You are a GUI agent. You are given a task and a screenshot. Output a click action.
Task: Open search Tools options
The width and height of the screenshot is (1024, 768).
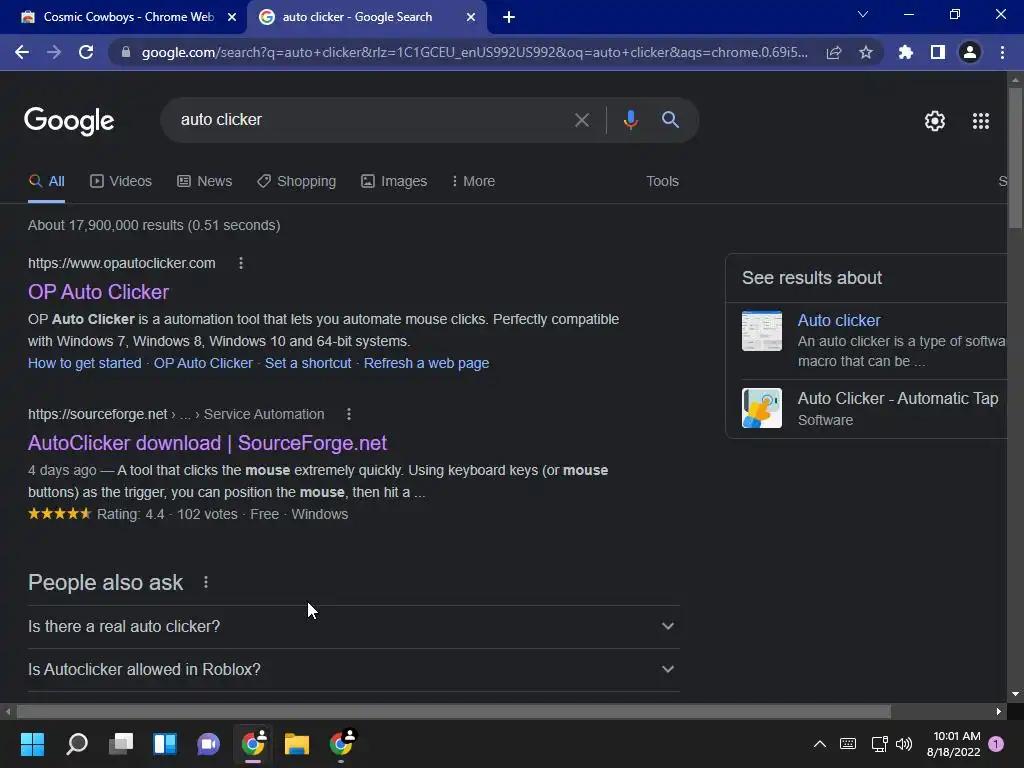(x=662, y=182)
